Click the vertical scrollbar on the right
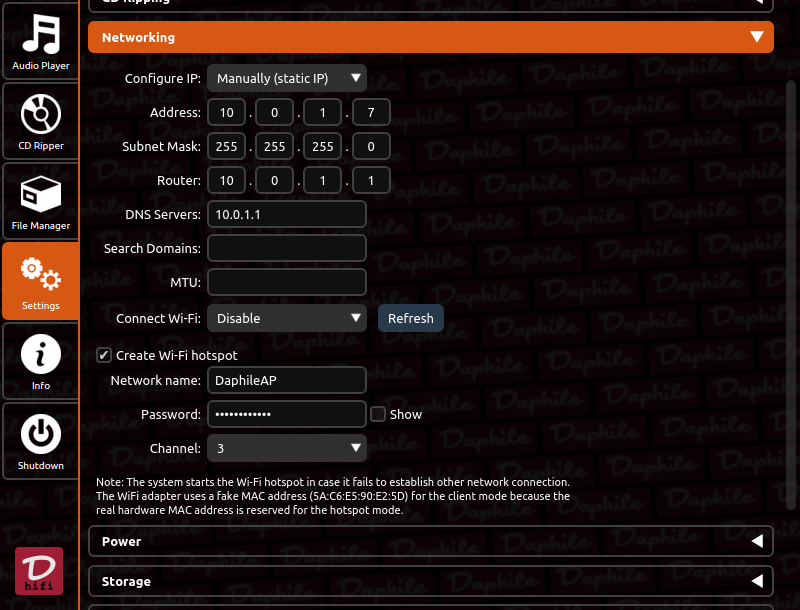The width and height of the screenshot is (800, 610). tap(791, 286)
